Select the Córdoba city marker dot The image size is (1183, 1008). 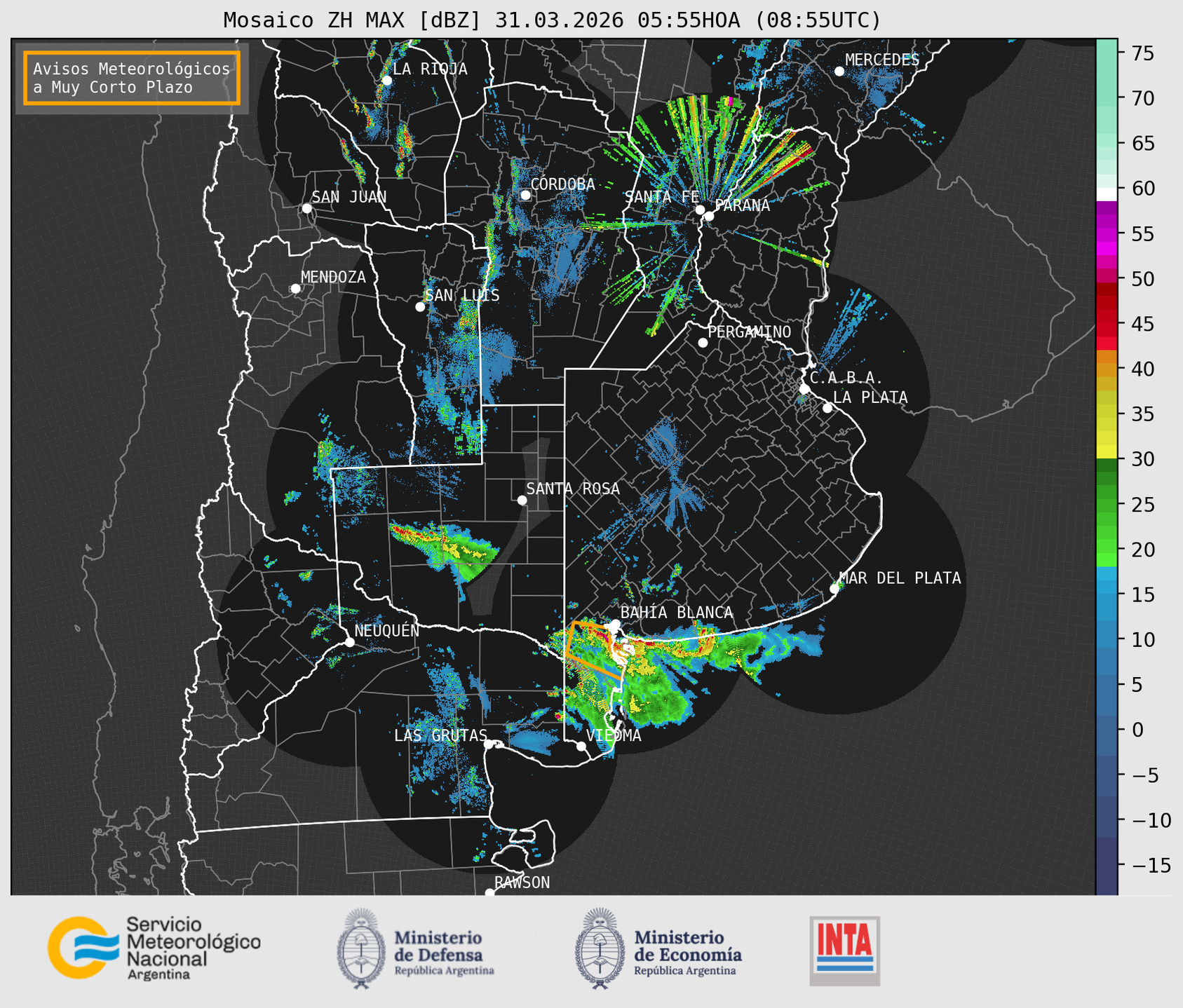coord(525,195)
